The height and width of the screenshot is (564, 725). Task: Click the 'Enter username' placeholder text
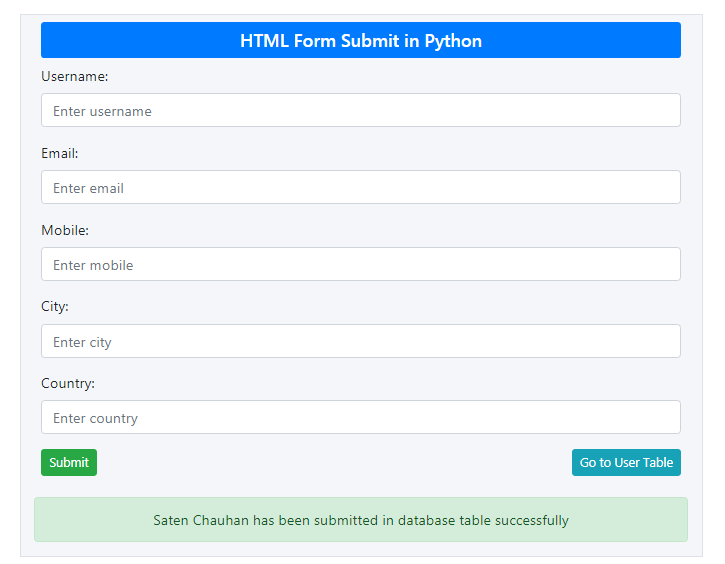(x=102, y=111)
